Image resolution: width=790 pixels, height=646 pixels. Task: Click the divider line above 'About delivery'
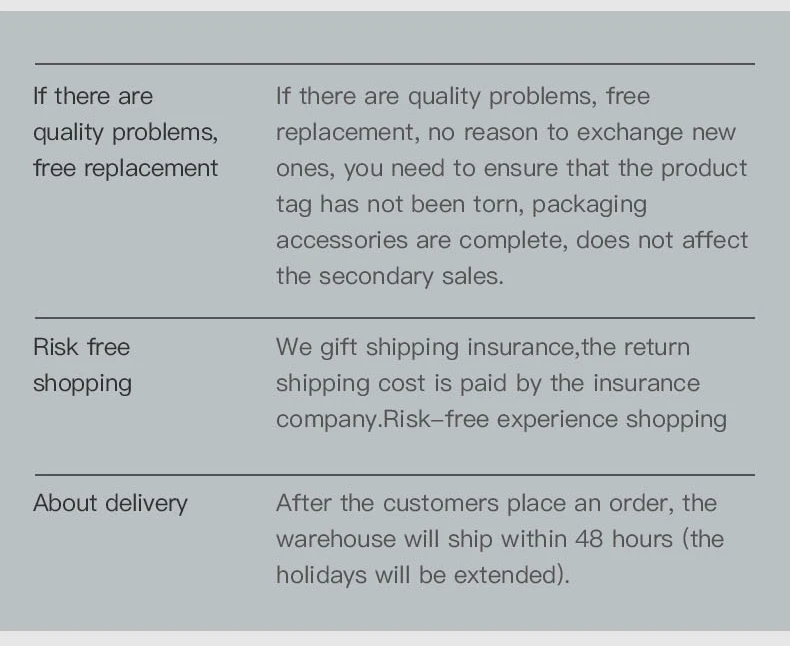click(394, 475)
